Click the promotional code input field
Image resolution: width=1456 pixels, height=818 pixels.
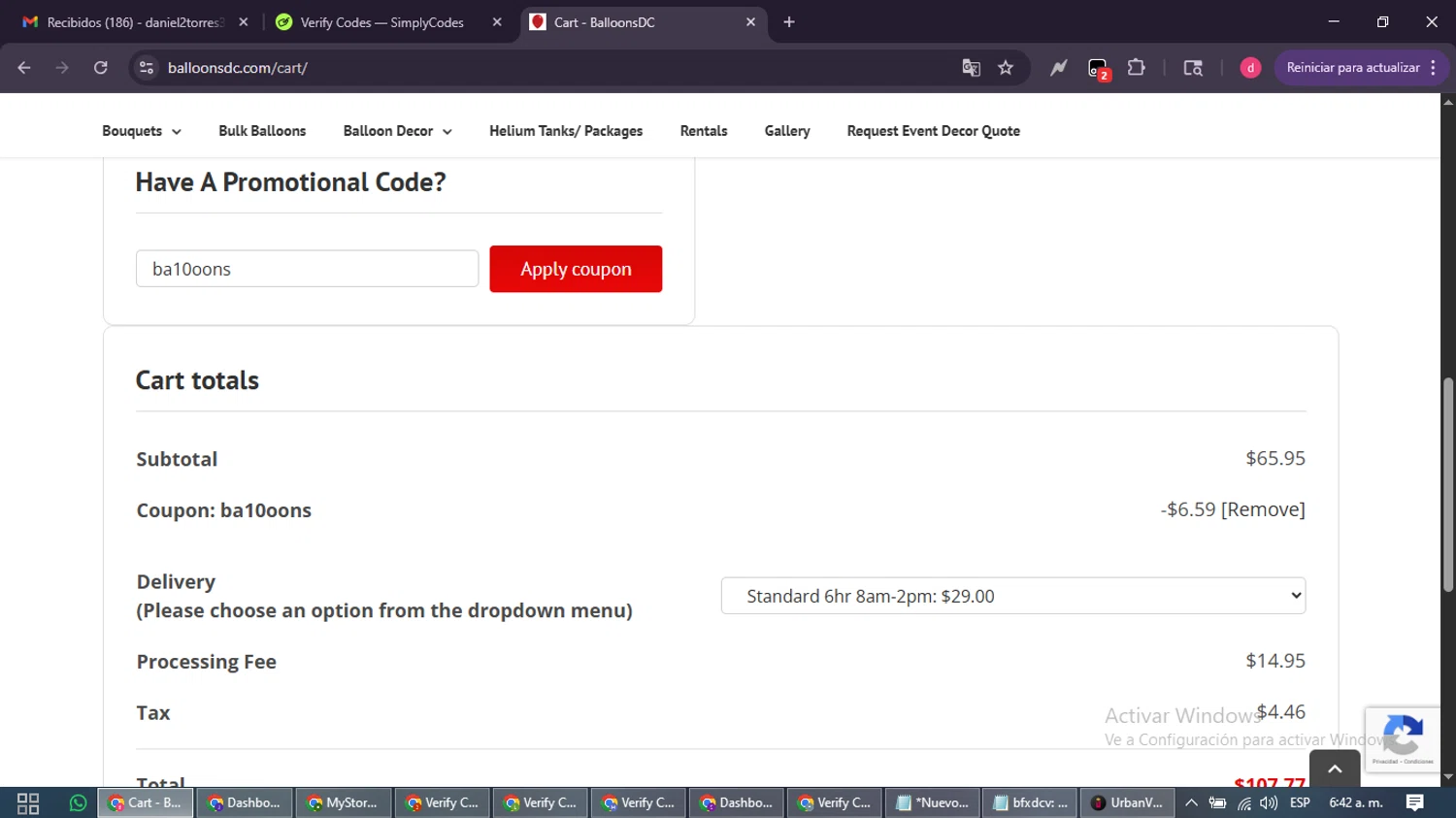click(307, 269)
